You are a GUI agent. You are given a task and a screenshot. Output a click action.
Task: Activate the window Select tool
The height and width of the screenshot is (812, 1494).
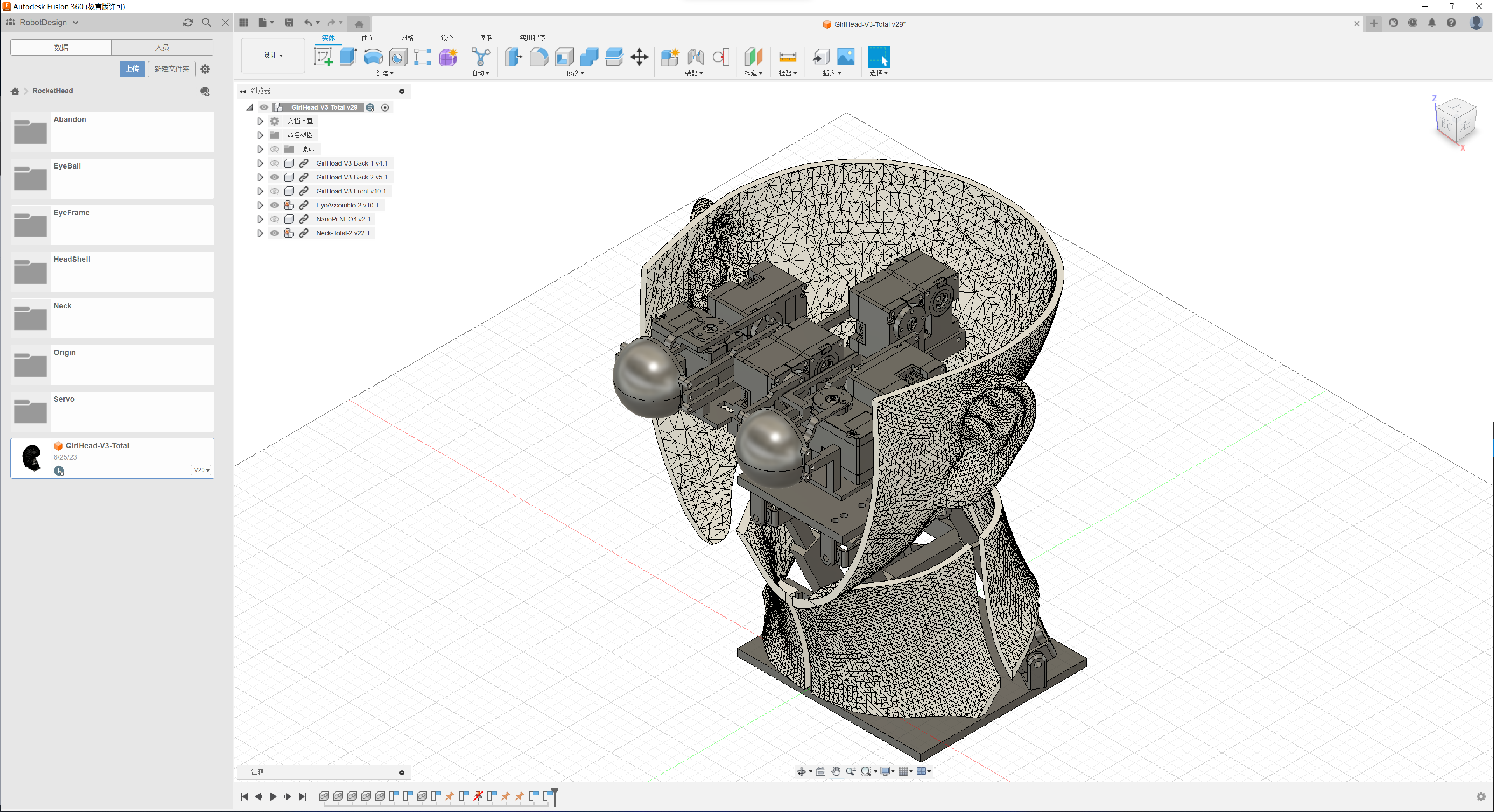tap(879, 57)
